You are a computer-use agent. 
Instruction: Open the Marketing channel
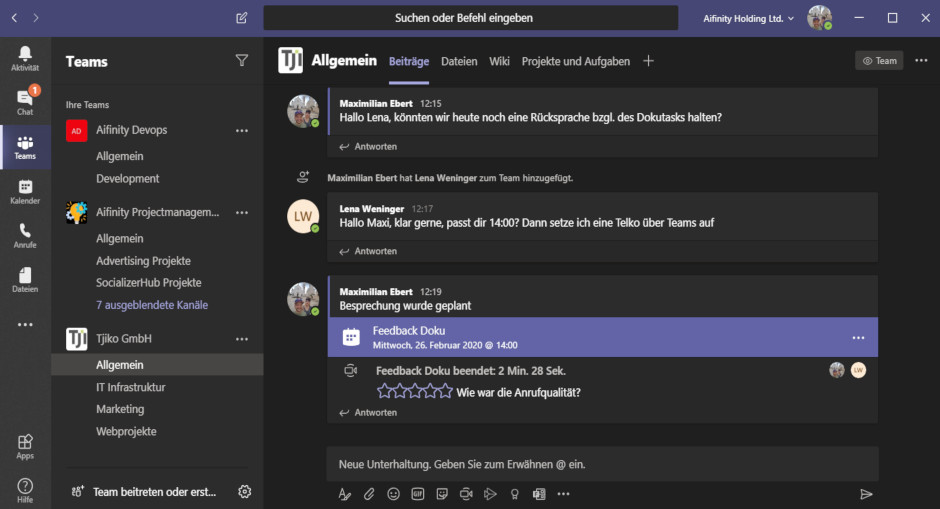(x=120, y=409)
